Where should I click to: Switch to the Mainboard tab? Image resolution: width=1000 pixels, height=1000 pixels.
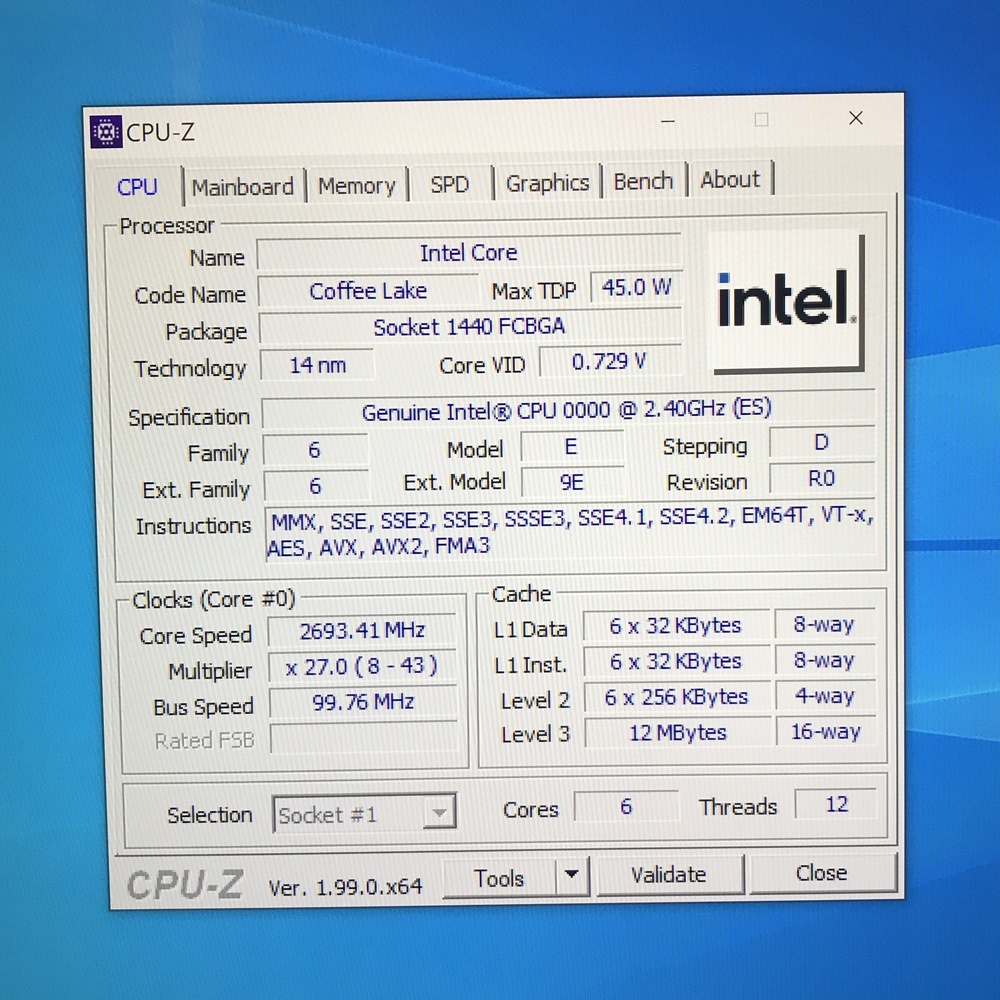pos(243,185)
